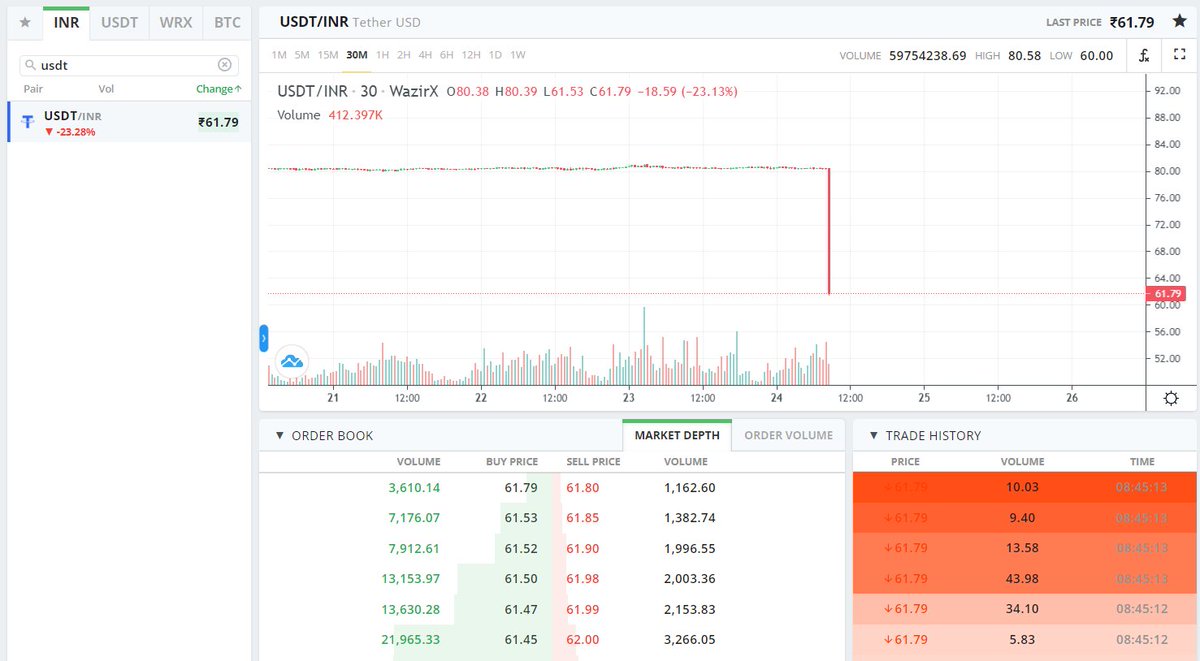1200x661 pixels.
Task: Click the Tether coin logo beside USDT/INR
Action: (x=26, y=121)
